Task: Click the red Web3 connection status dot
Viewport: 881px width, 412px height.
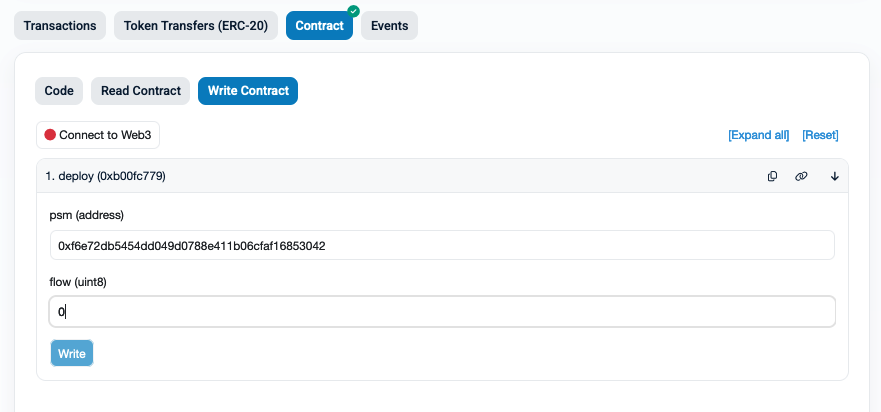Action: coord(50,135)
